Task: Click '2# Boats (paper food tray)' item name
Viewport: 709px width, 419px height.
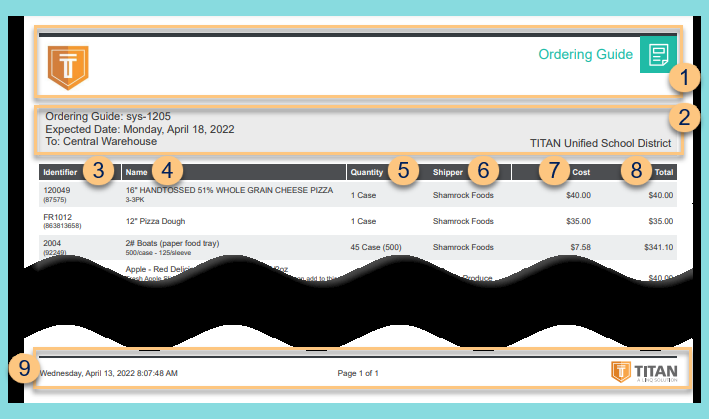Action: (172, 243)
